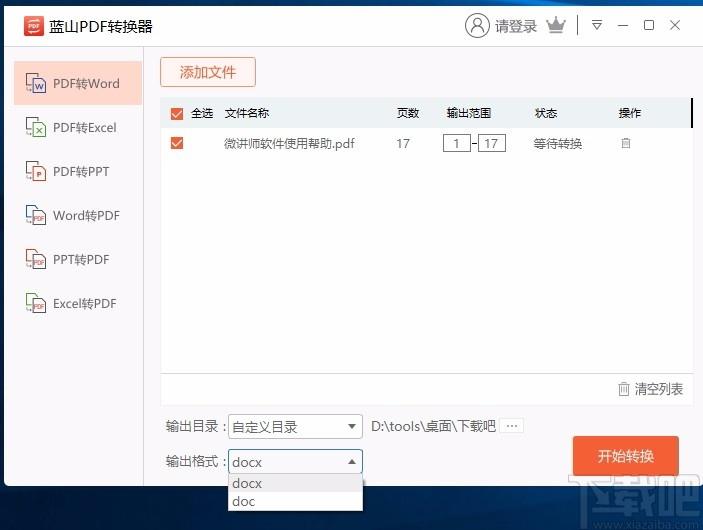The image size is (703, 530).
Task: Click the Excel转PDF icon in sidebar
Action: pyautogui.click(x=36, y=303)
